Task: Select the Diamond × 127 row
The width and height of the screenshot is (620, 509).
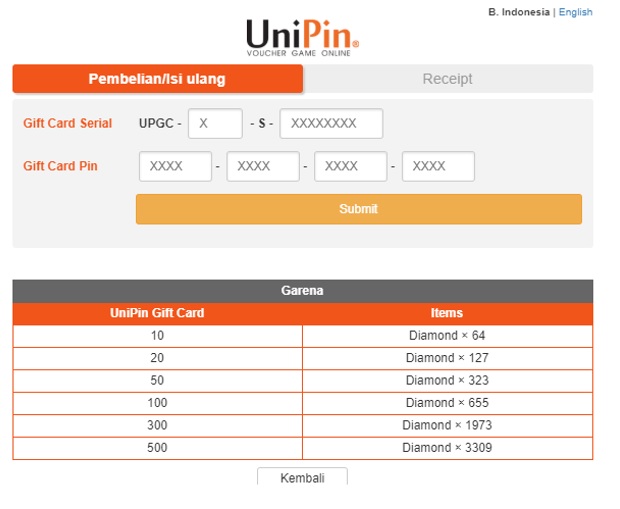Action: tap(446, 358)
